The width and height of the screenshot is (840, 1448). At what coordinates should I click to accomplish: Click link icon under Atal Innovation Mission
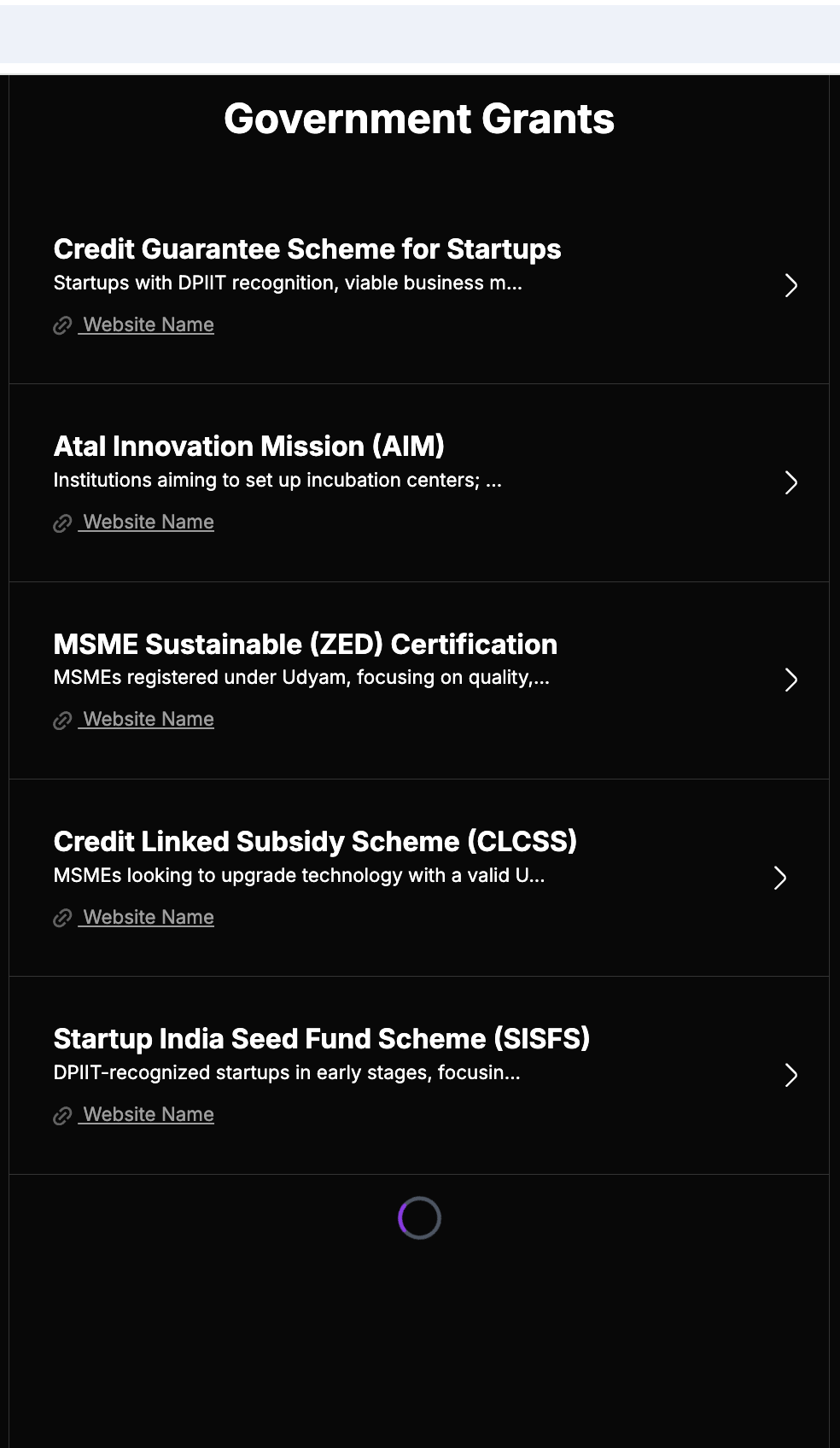tap(62, 523)
